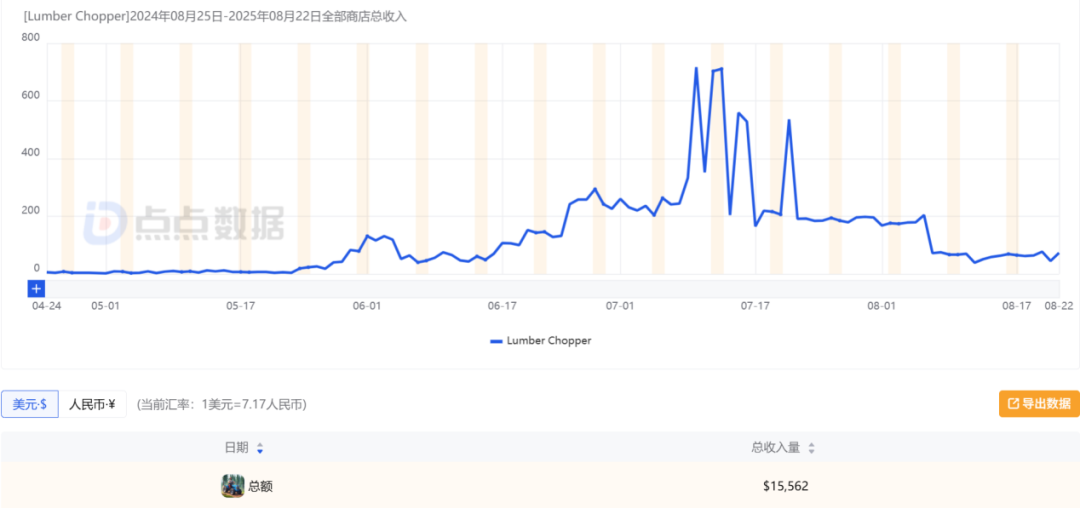Click the 06-01 x-axis date label
Screen dimensions: 1080x508
point(367,305)
